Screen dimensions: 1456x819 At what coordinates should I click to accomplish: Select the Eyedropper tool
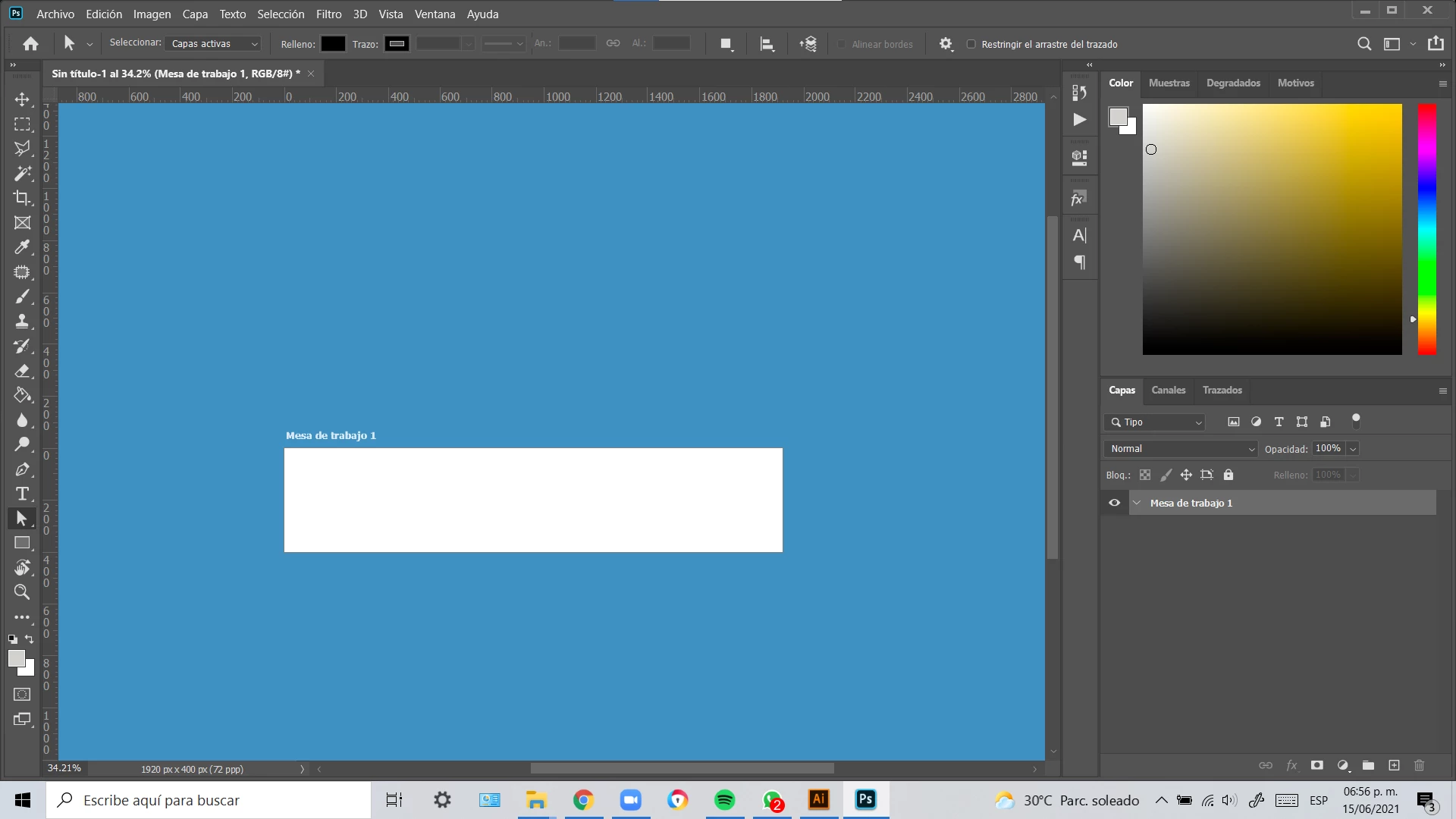point(22,247)
